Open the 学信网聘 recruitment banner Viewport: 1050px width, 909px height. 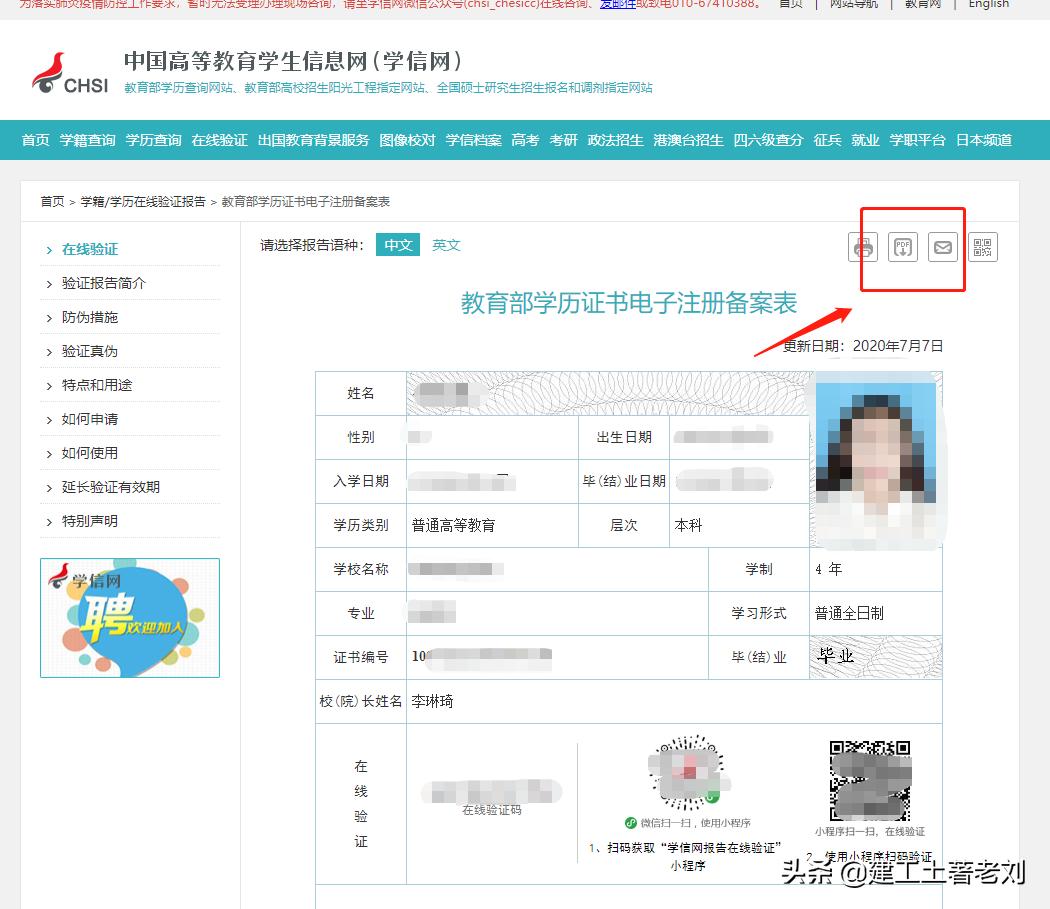130,617
